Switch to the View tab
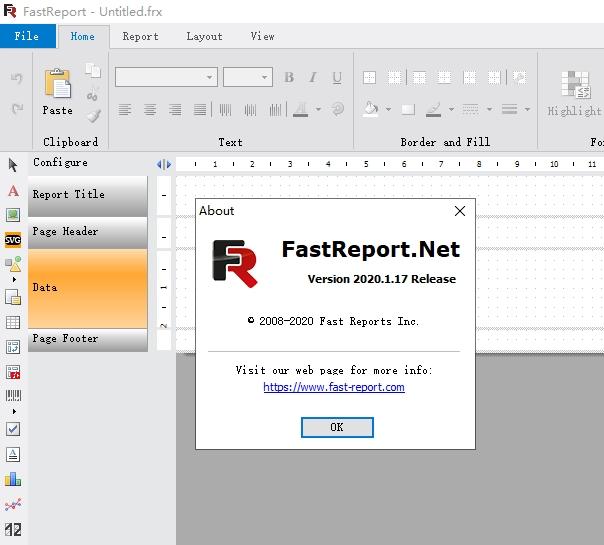Viewport: 604px width, 545px height. coord(262,36)
